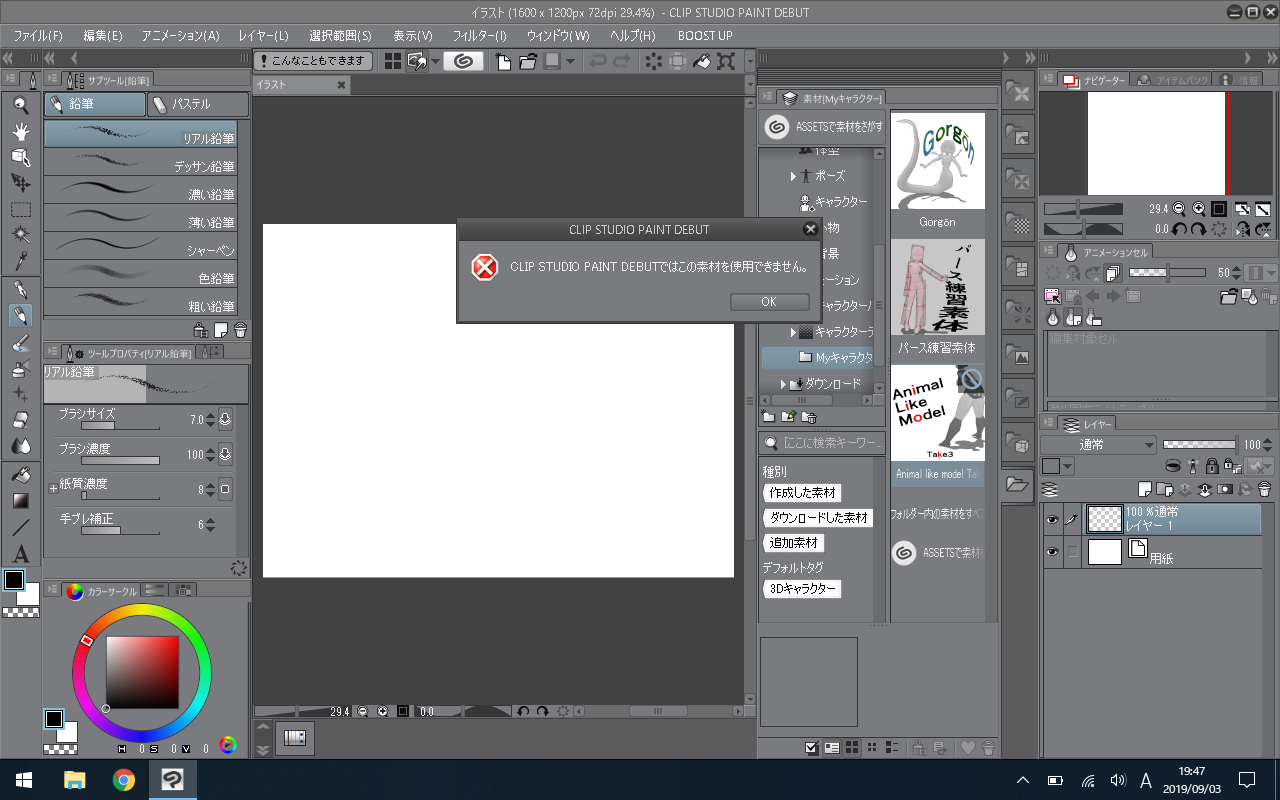This screenshot has width=1280, height=800.
Task: Toggle visibility of the 用紙 layer
Action: pyautogui.click(x=1052, y=552)
